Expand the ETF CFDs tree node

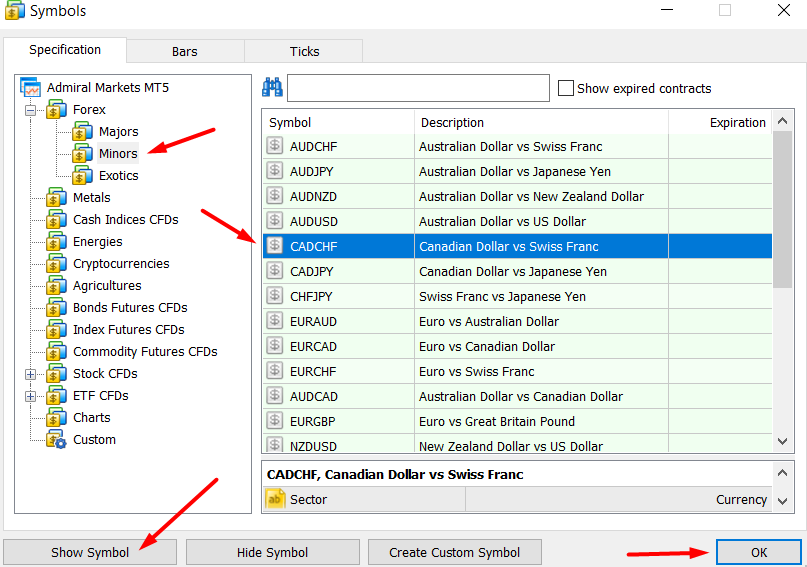coord(30,396)
